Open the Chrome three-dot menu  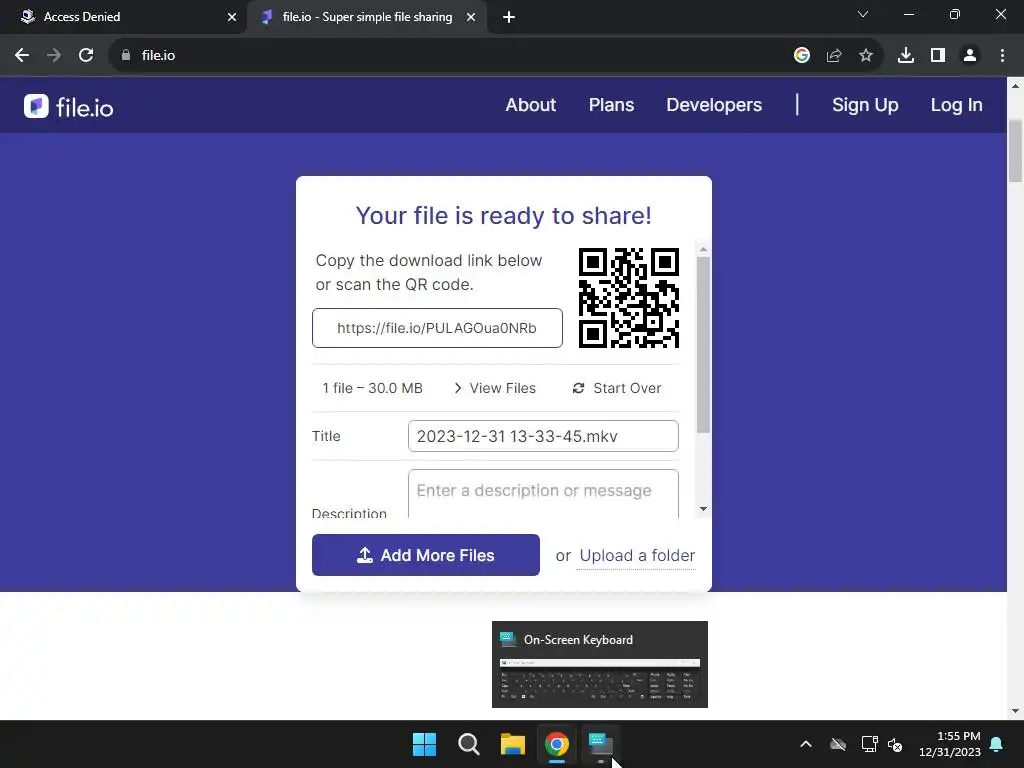(1002, 56)
